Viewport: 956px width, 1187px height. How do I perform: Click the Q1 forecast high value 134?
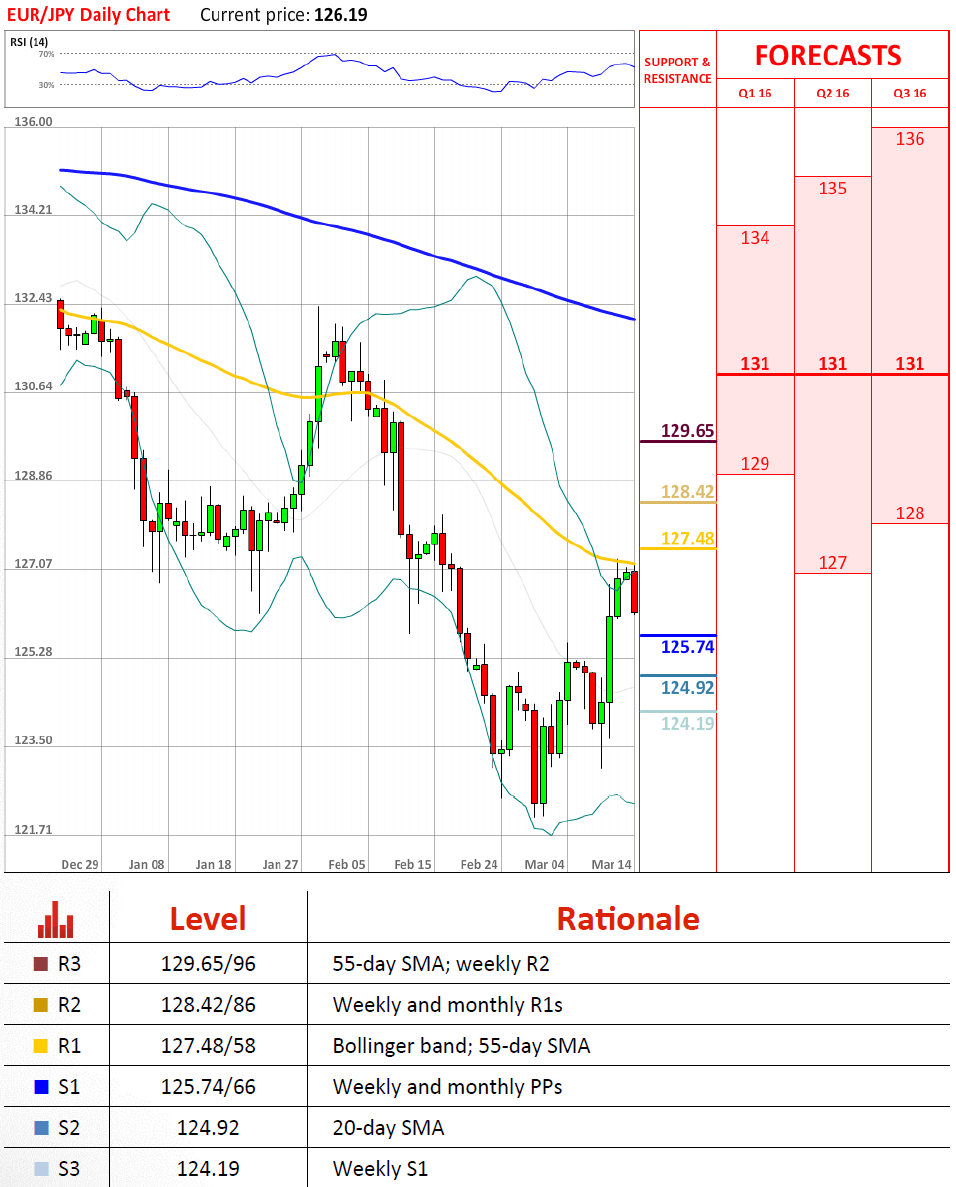coord(755,238)
